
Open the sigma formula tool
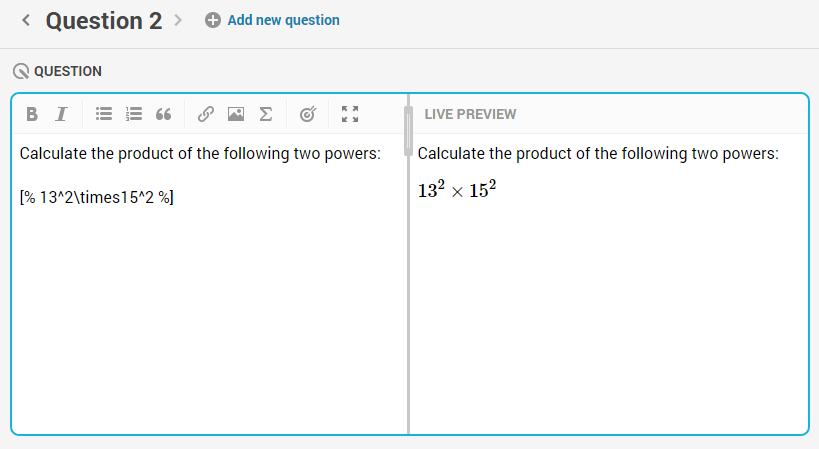coord(266,114)
